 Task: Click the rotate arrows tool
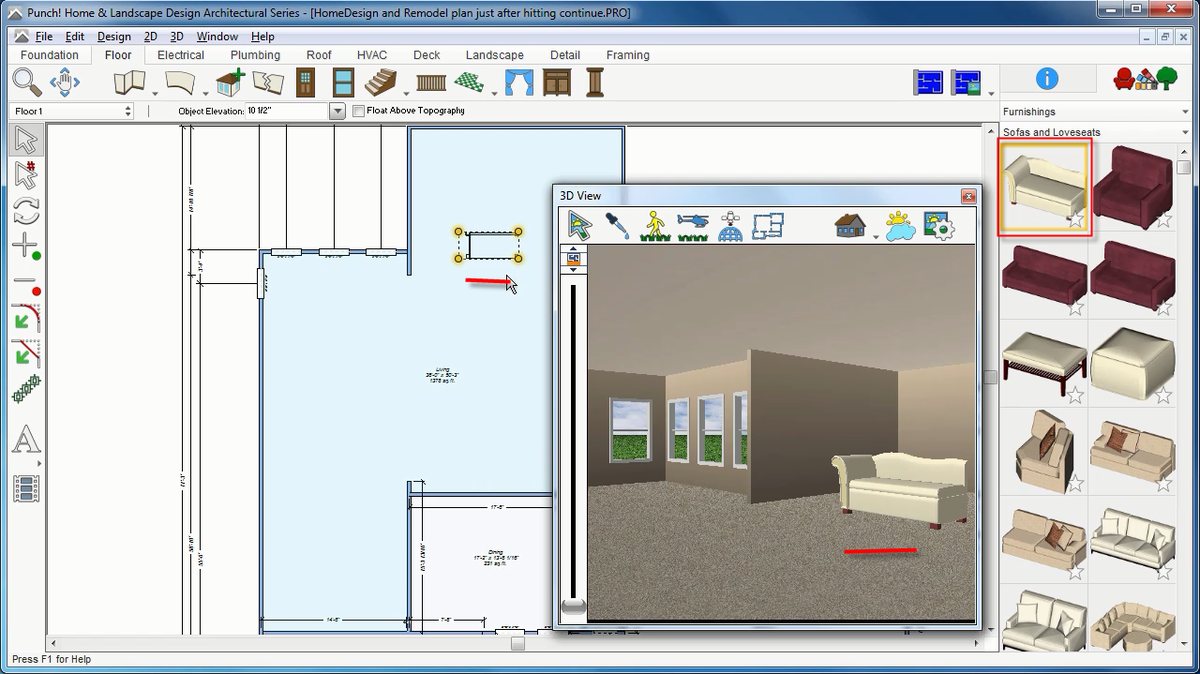point(26,211)
